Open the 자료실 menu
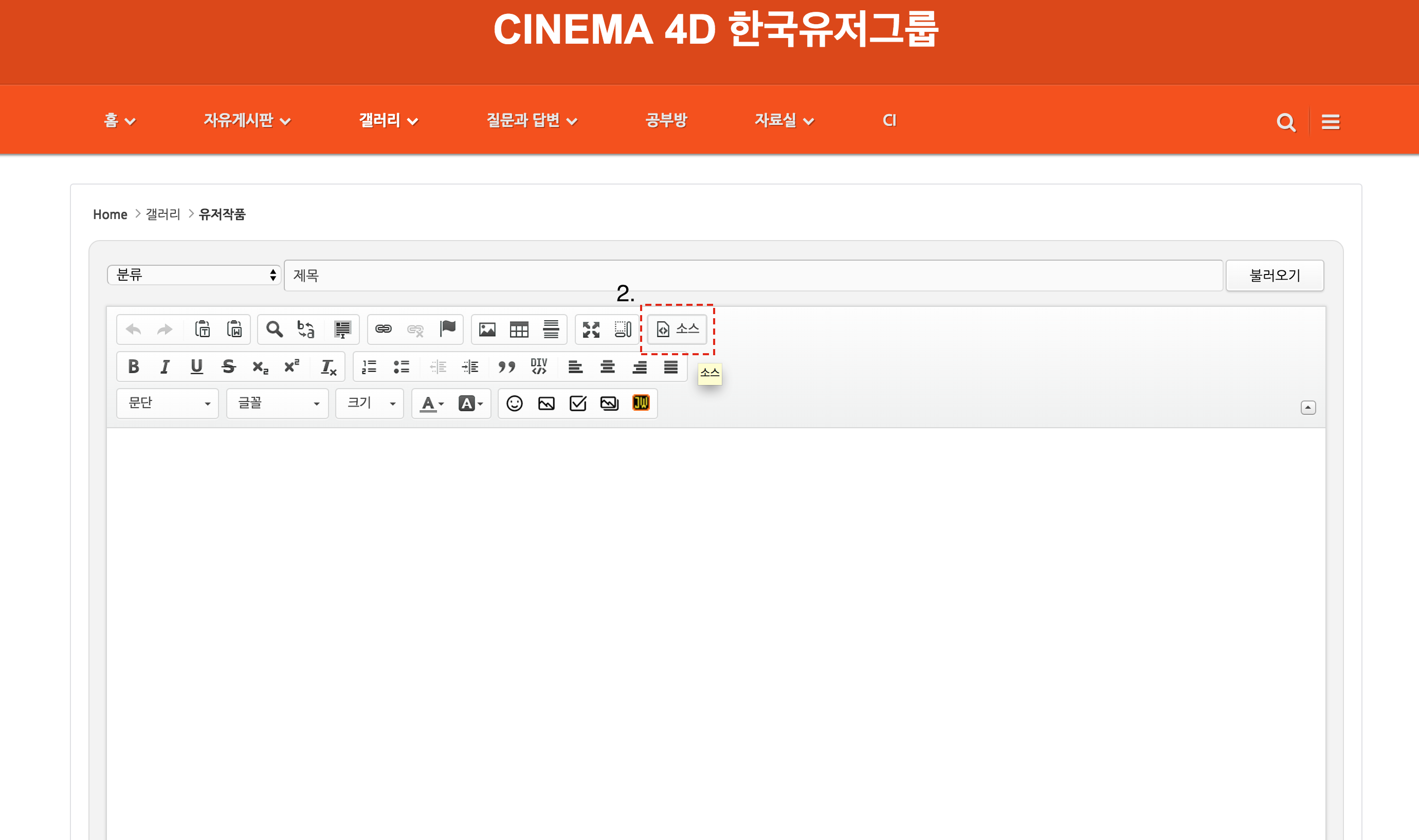 pos(784,121)
